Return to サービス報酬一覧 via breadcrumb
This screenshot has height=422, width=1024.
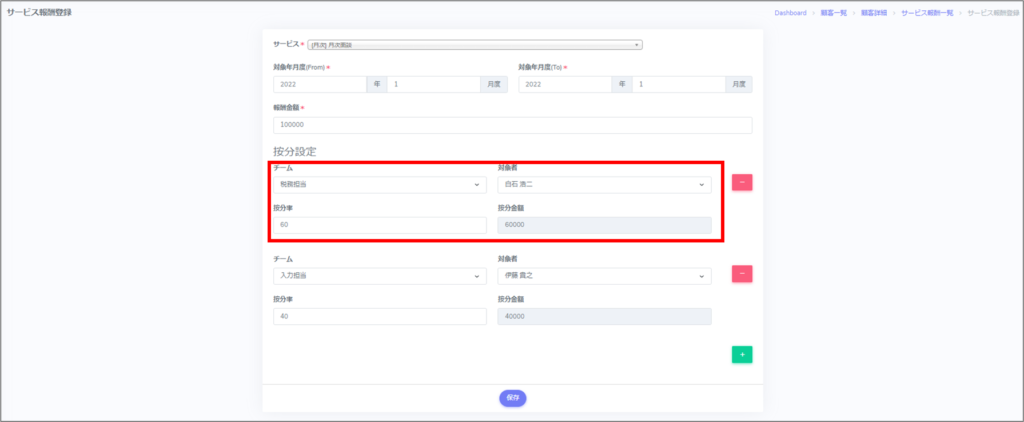[926, 13]
